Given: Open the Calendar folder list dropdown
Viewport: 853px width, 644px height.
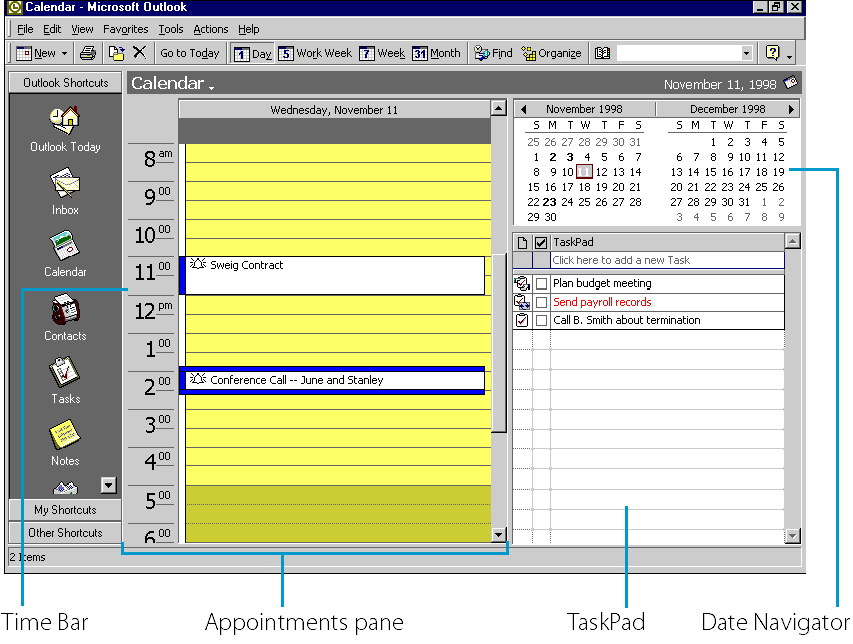Looking at the screenshot, I should point(212,87).
